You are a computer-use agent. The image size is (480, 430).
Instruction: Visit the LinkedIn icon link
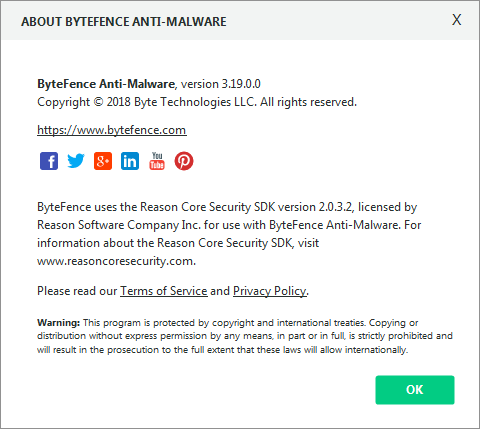tap(130, 161)
